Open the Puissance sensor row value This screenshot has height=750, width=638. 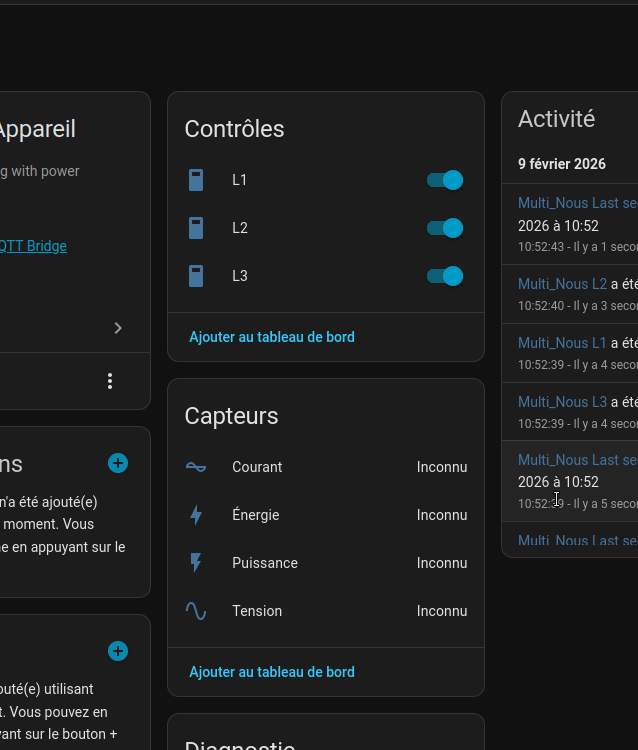(x=441, y=563)
